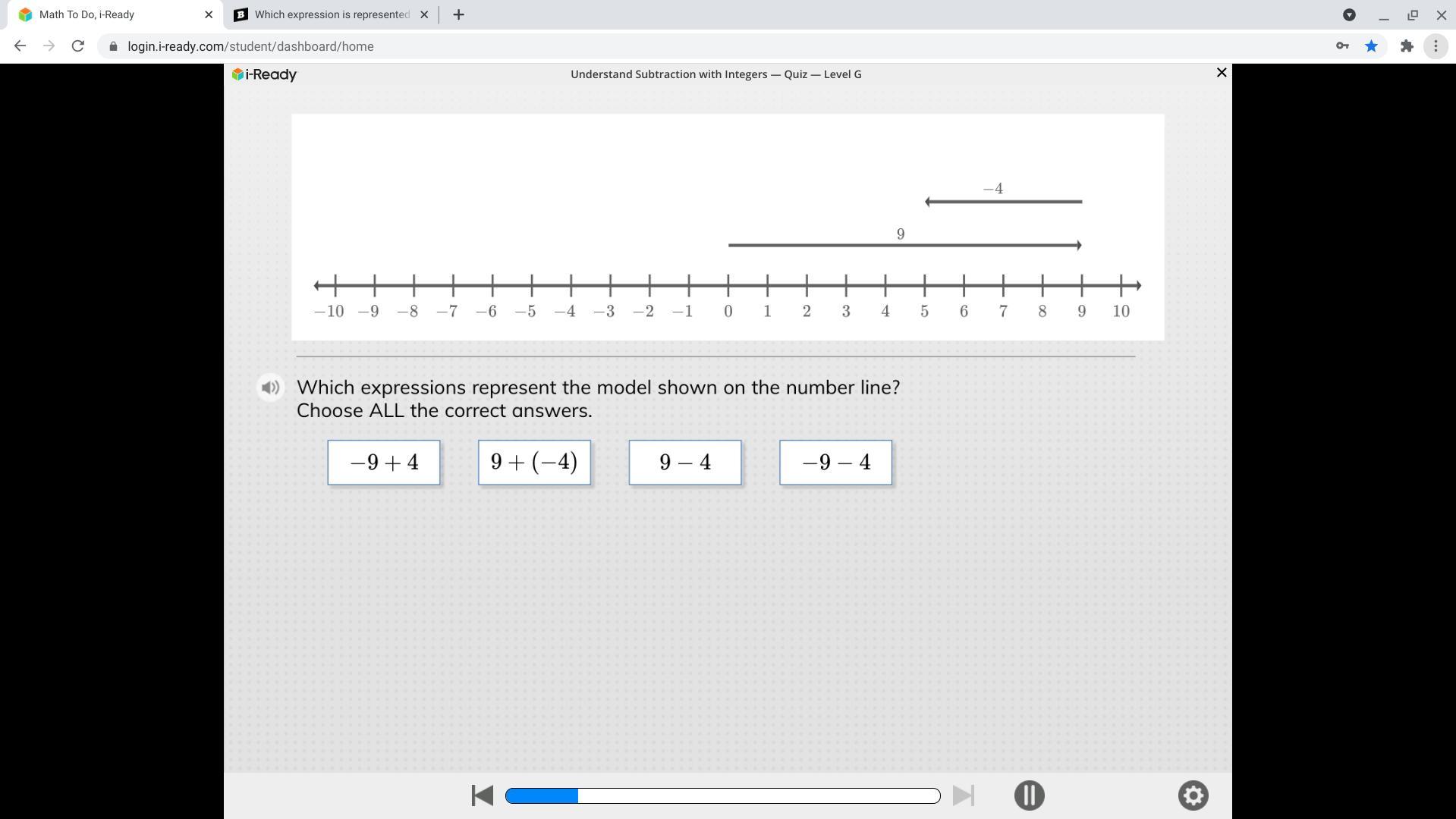Select the answer 9 + (−4)
This screenshot has width=1456, height=819.
click(x=534, y=463)
